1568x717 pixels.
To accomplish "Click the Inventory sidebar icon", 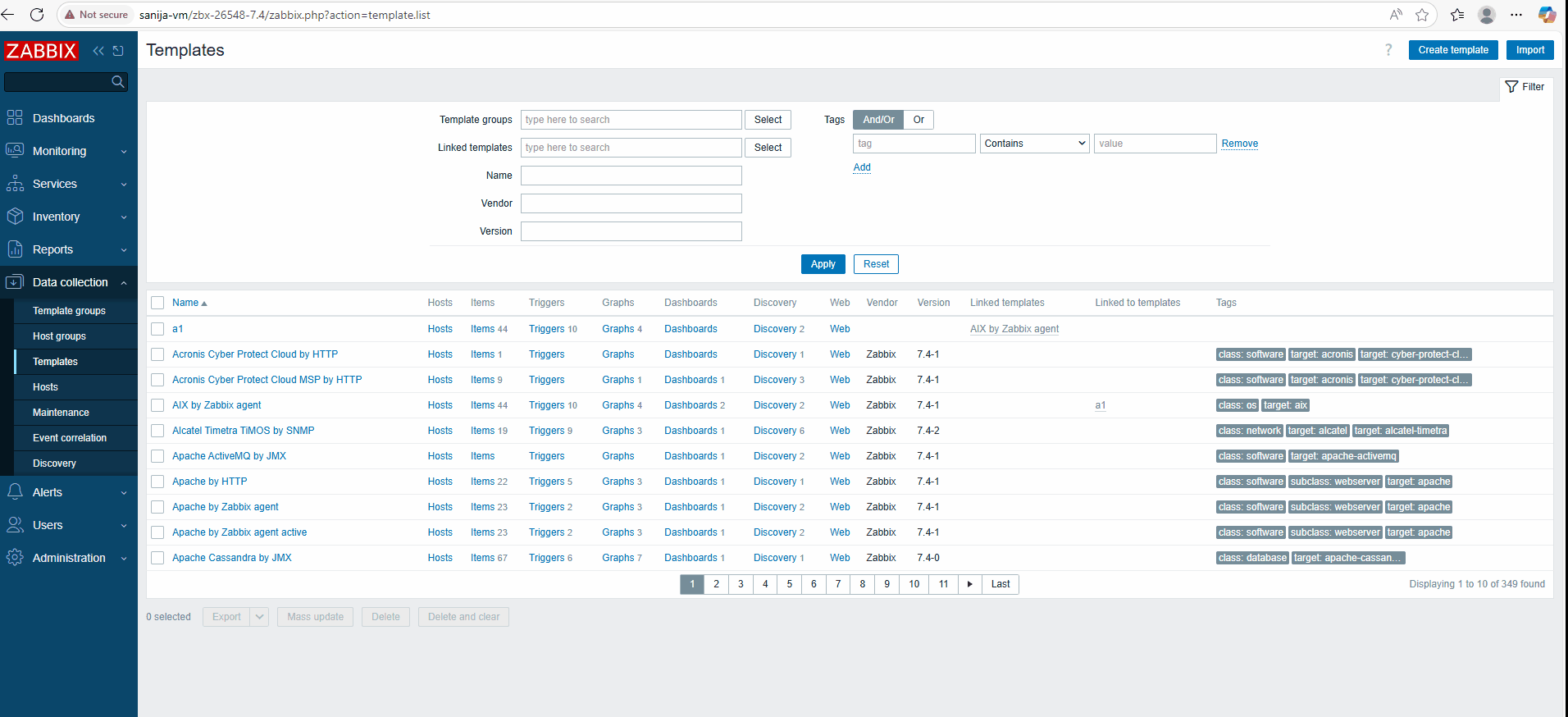I will click(x=15, y=217).
